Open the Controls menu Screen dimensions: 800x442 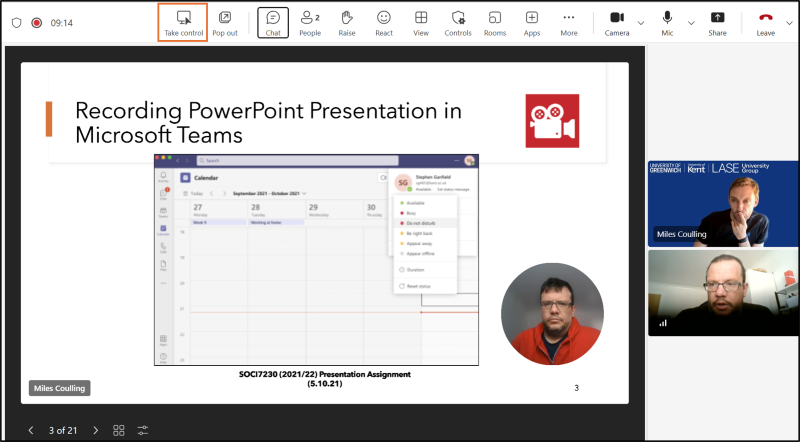458,23
